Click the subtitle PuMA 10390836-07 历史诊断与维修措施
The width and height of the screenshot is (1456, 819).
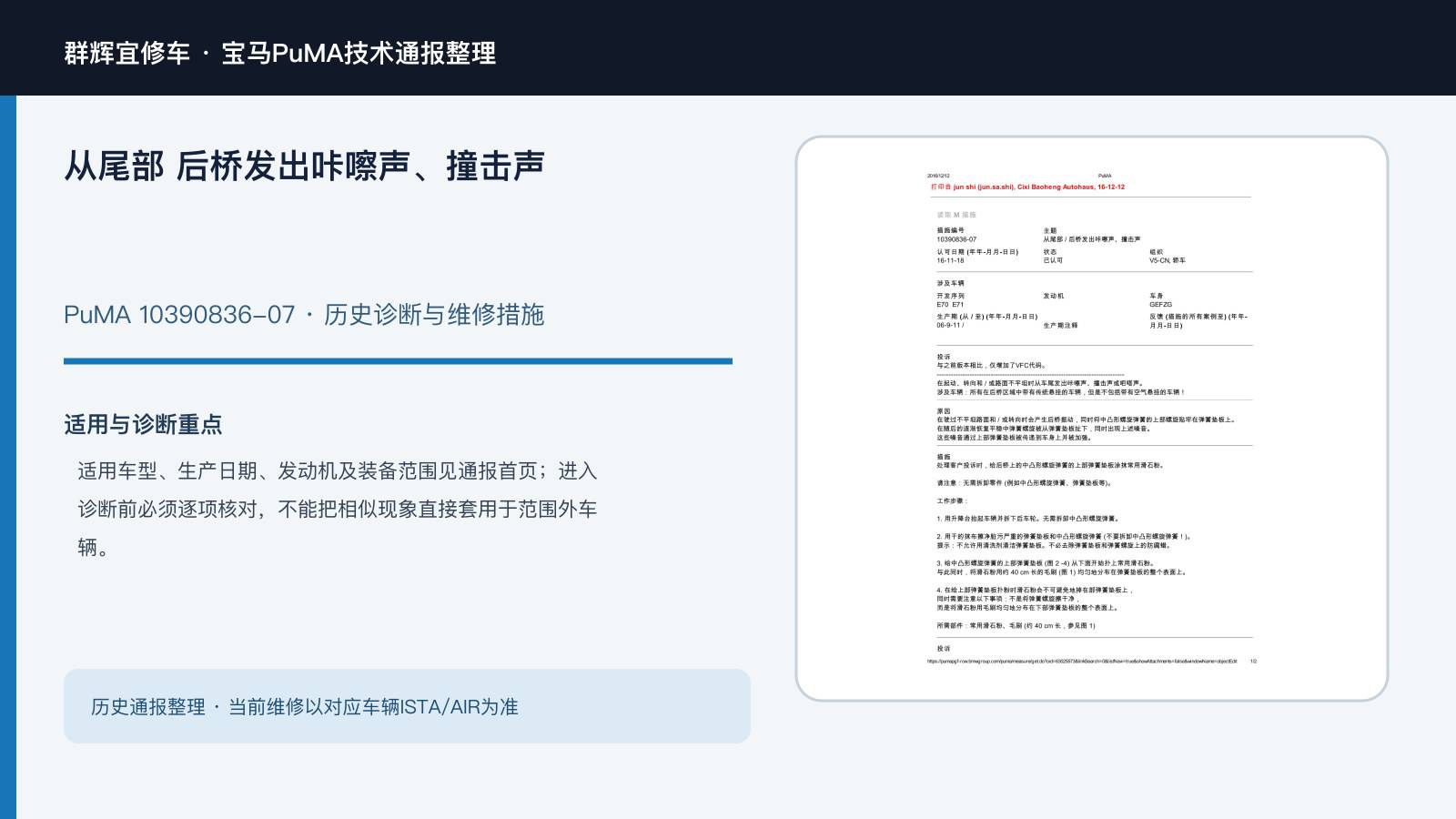[304, 315]
